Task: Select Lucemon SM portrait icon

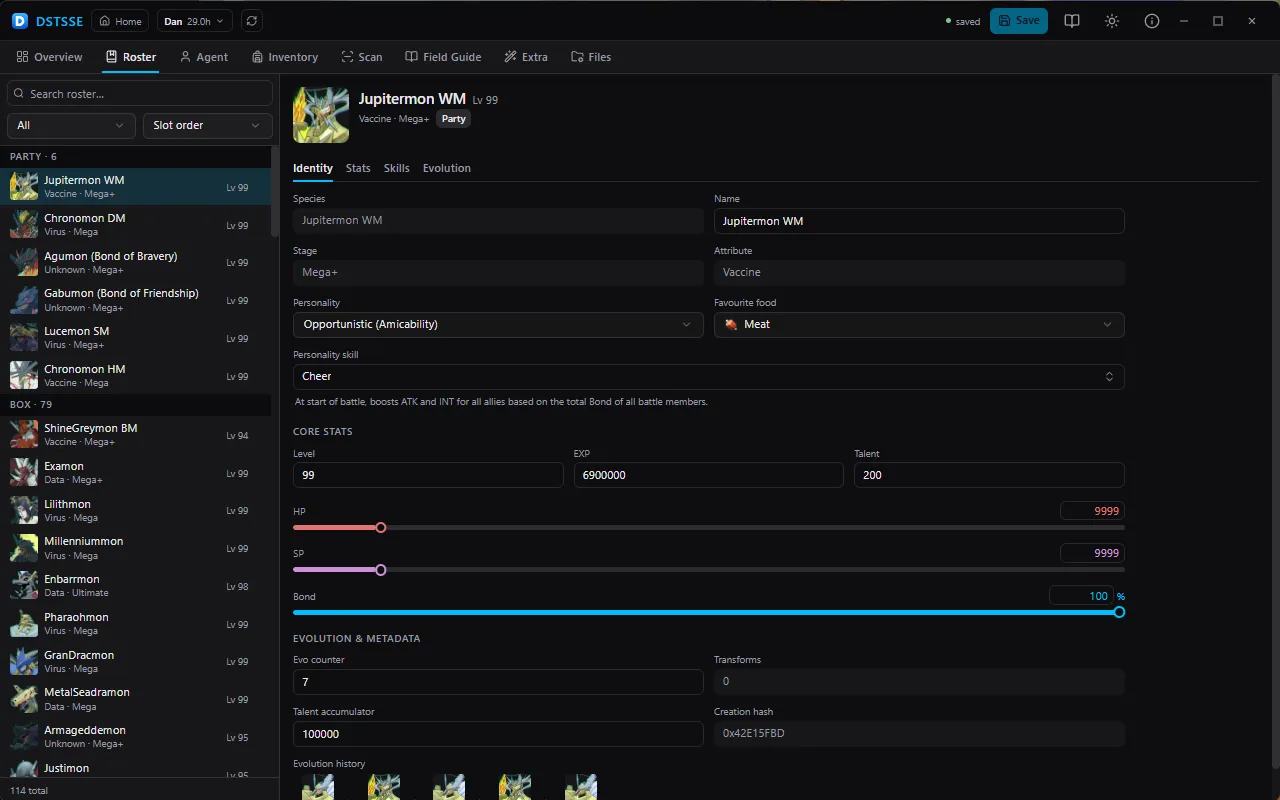Action: 24,338
